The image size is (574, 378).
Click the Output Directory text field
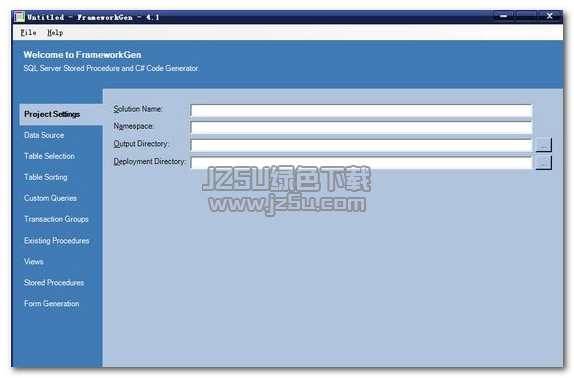point(361,145)
